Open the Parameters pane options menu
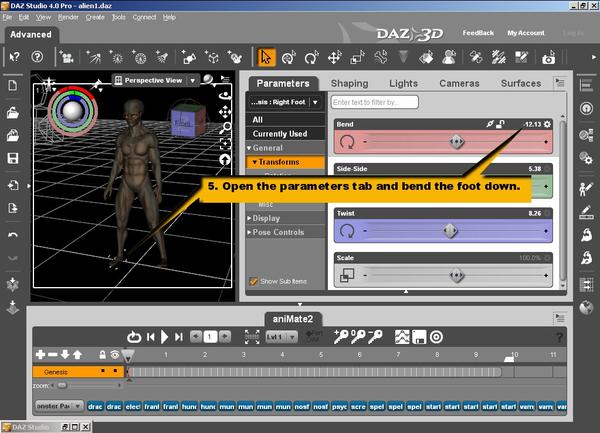600x433 pixels. [560, 82]
